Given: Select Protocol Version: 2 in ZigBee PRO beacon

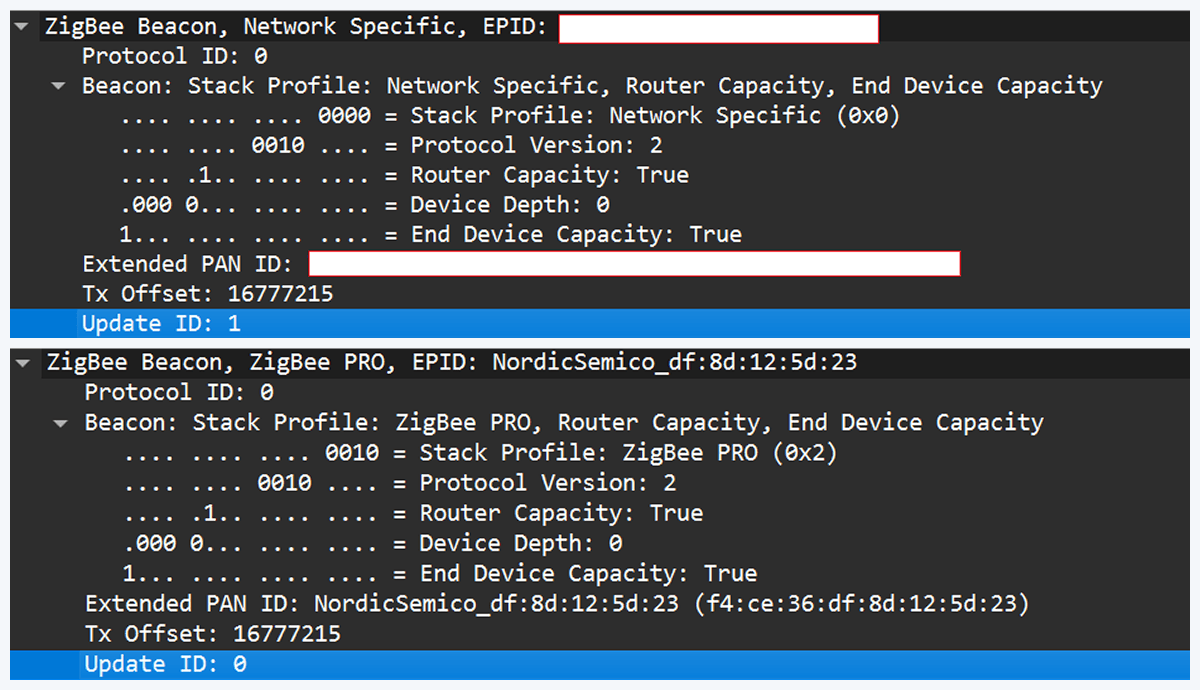Looking at the screenshot, I should coord(547,483).
